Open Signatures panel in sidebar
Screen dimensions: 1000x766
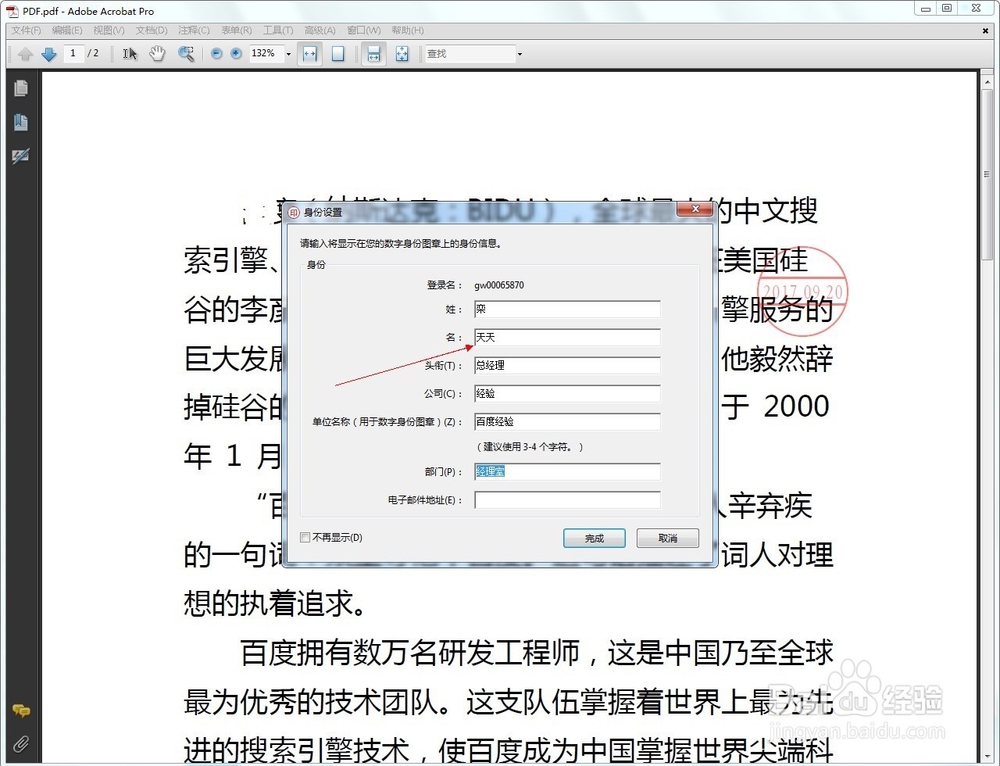point(20,156)
